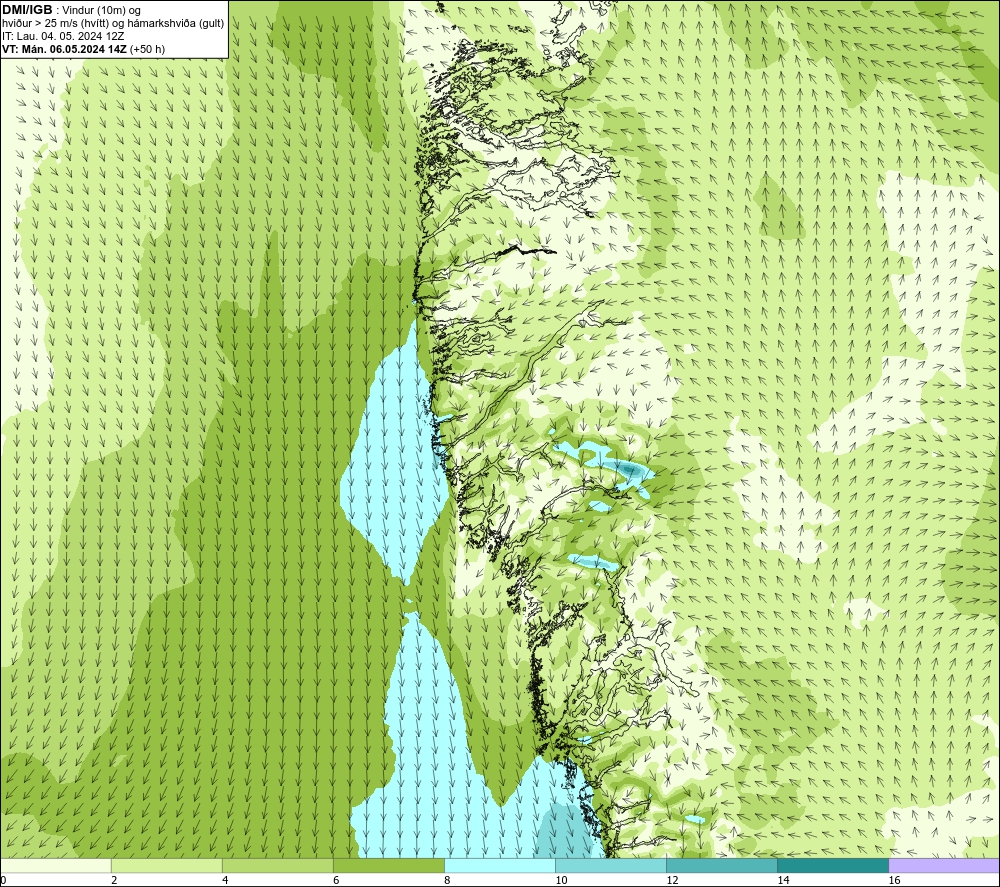Image resolution: width=1000 pixels, height=887 pixels.
Task: Pick the 12–14 m/s teal legend swatch
Action: point(721,865)
